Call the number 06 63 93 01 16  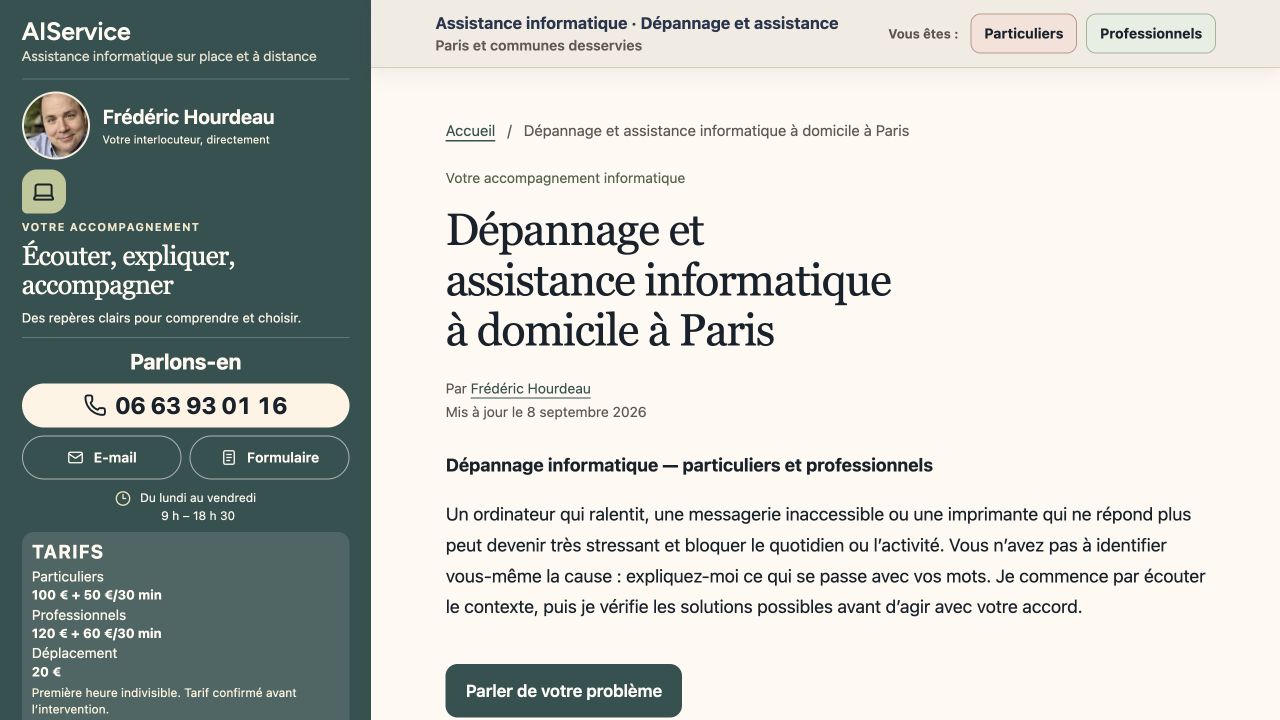186,405
